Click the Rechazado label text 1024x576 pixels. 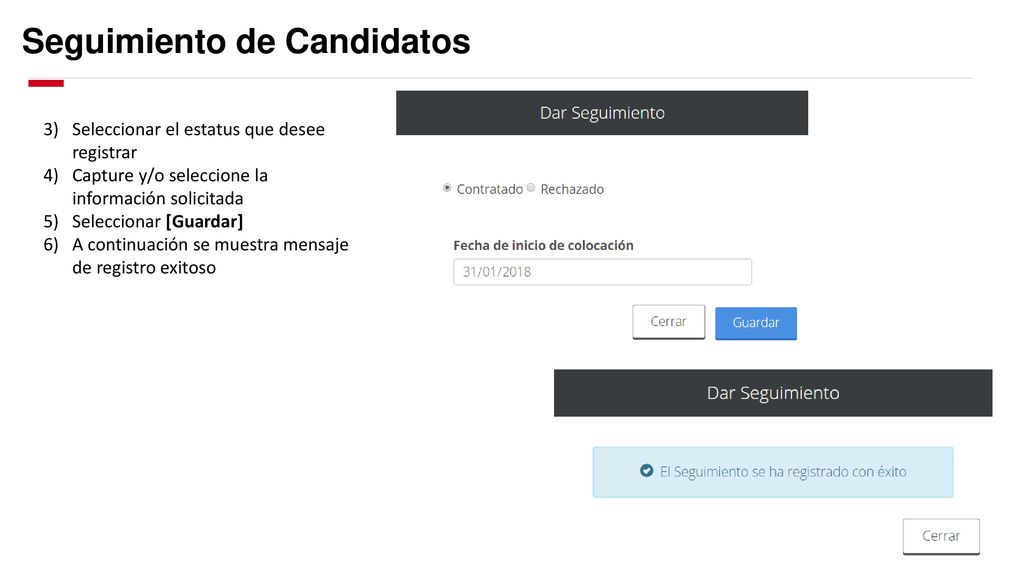pyautogui.click(x=572, y=189)
